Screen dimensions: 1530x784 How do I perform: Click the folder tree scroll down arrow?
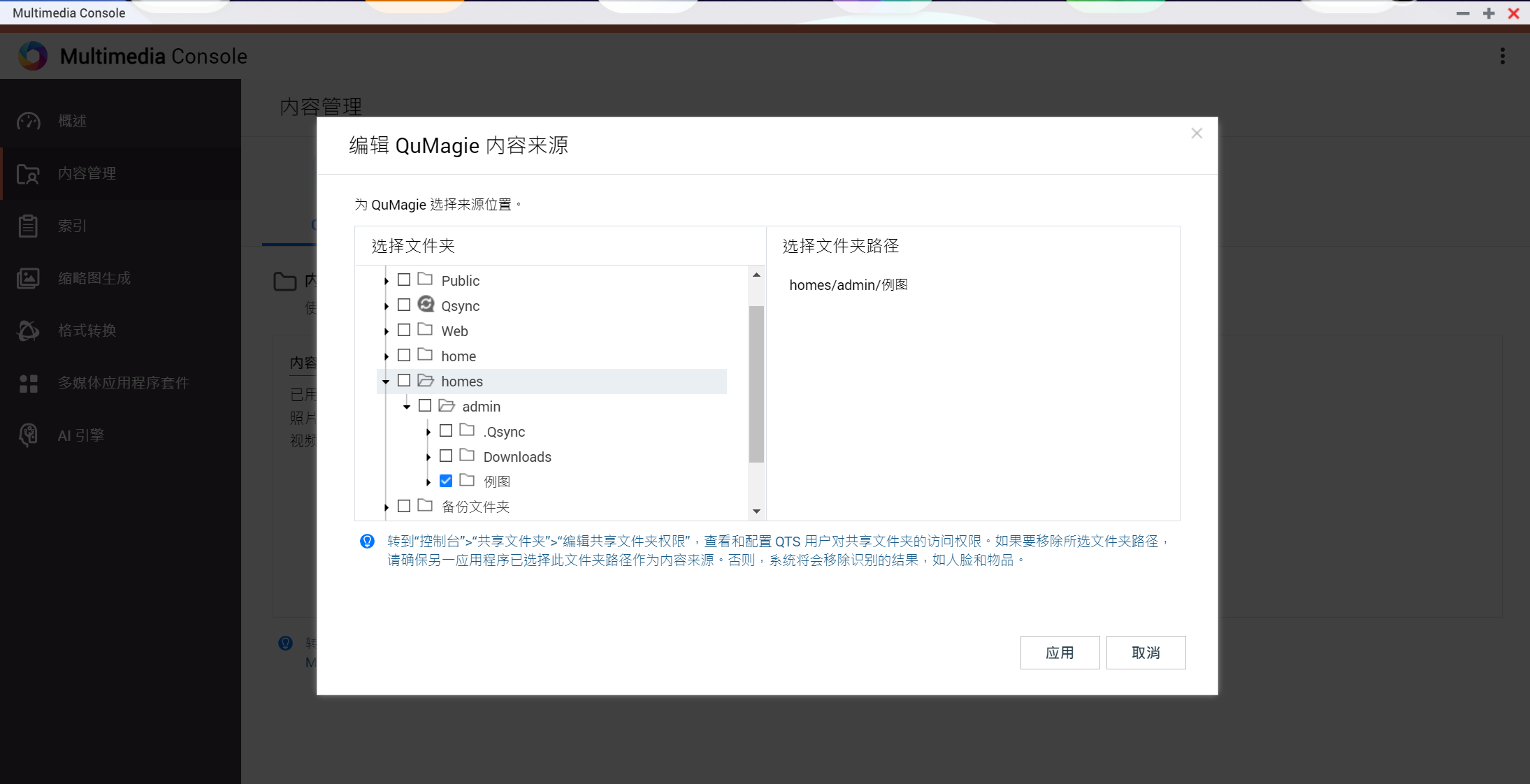tap(756, 511)
